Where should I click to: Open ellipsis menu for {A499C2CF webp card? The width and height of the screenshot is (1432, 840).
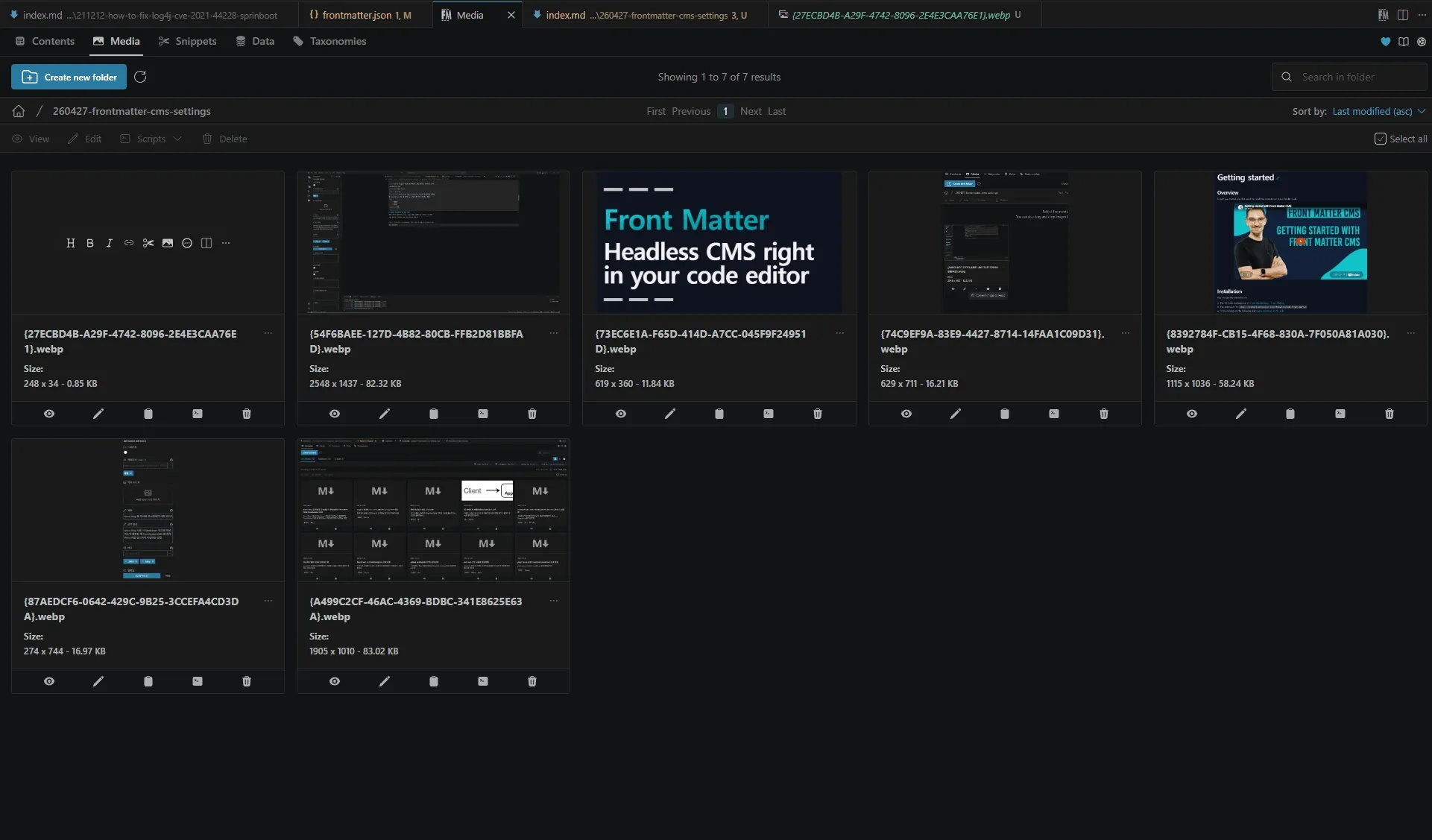[554, 601]
